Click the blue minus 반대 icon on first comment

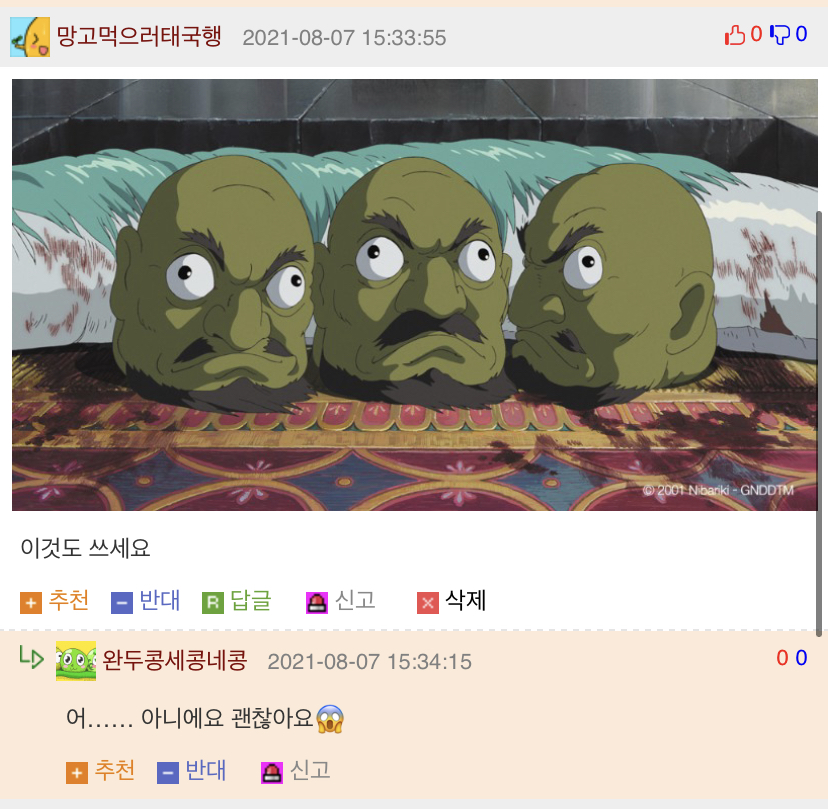[121, 603]
